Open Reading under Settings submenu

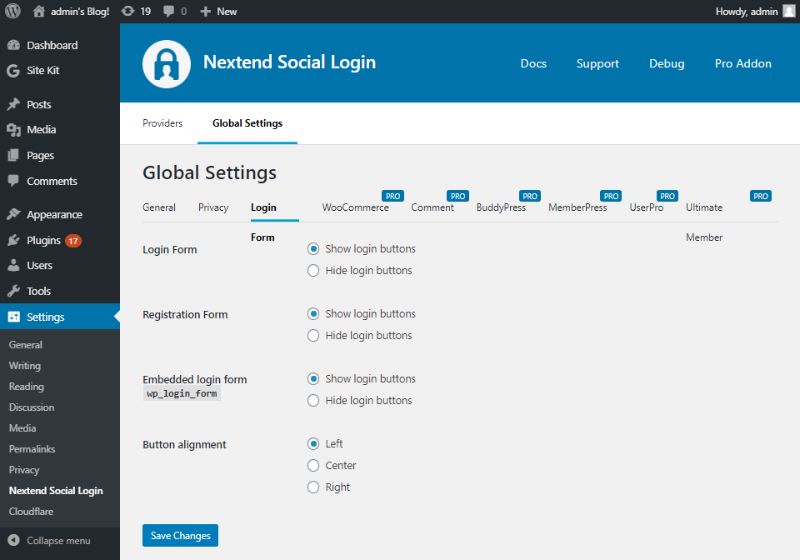pos(26,387)
